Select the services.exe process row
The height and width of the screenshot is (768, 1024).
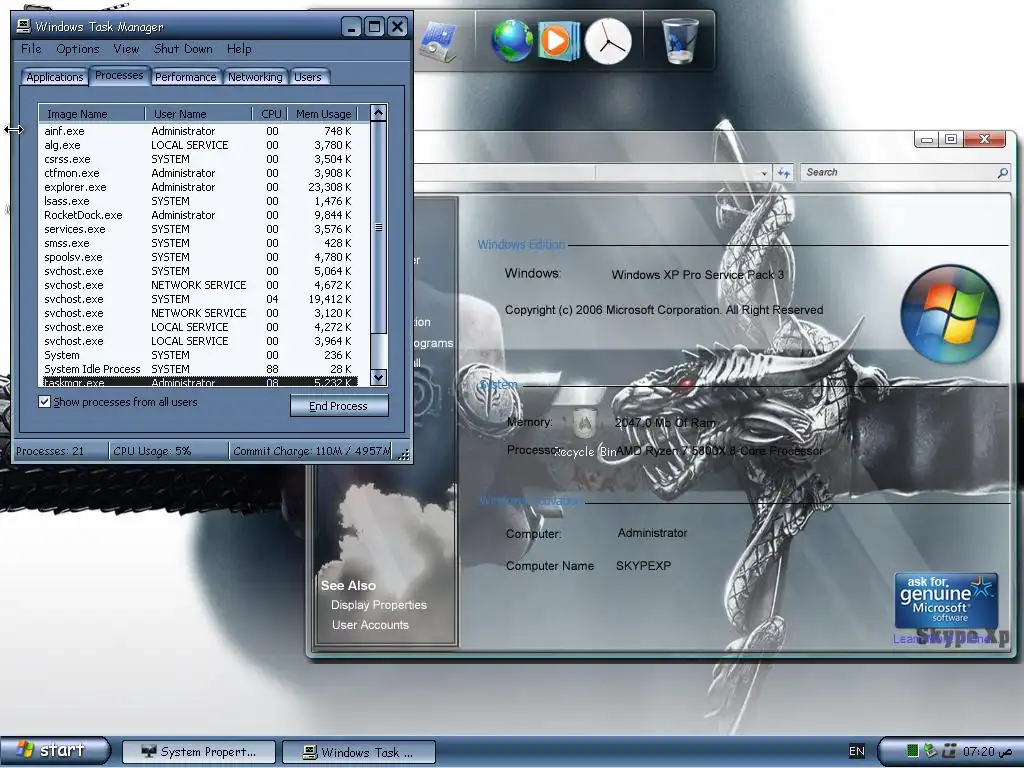tap(200, 229)
